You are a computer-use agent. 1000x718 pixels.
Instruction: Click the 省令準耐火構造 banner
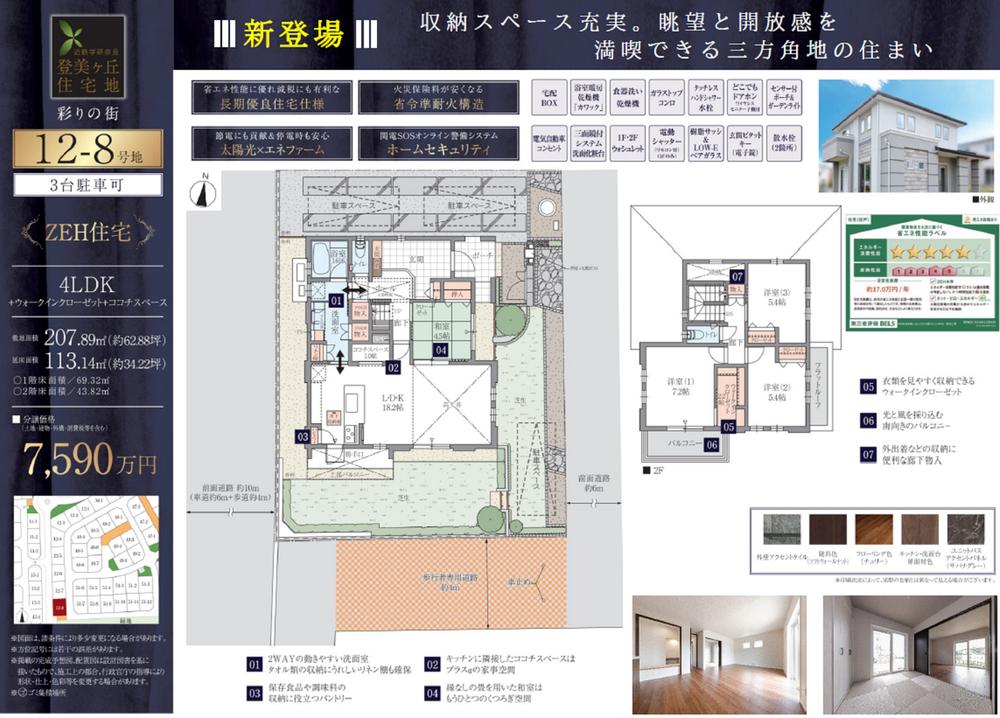tap(439, 98)
